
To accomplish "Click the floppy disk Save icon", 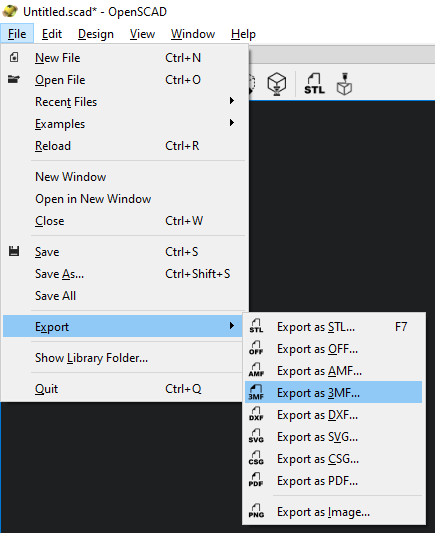I will tap(14, 251).
